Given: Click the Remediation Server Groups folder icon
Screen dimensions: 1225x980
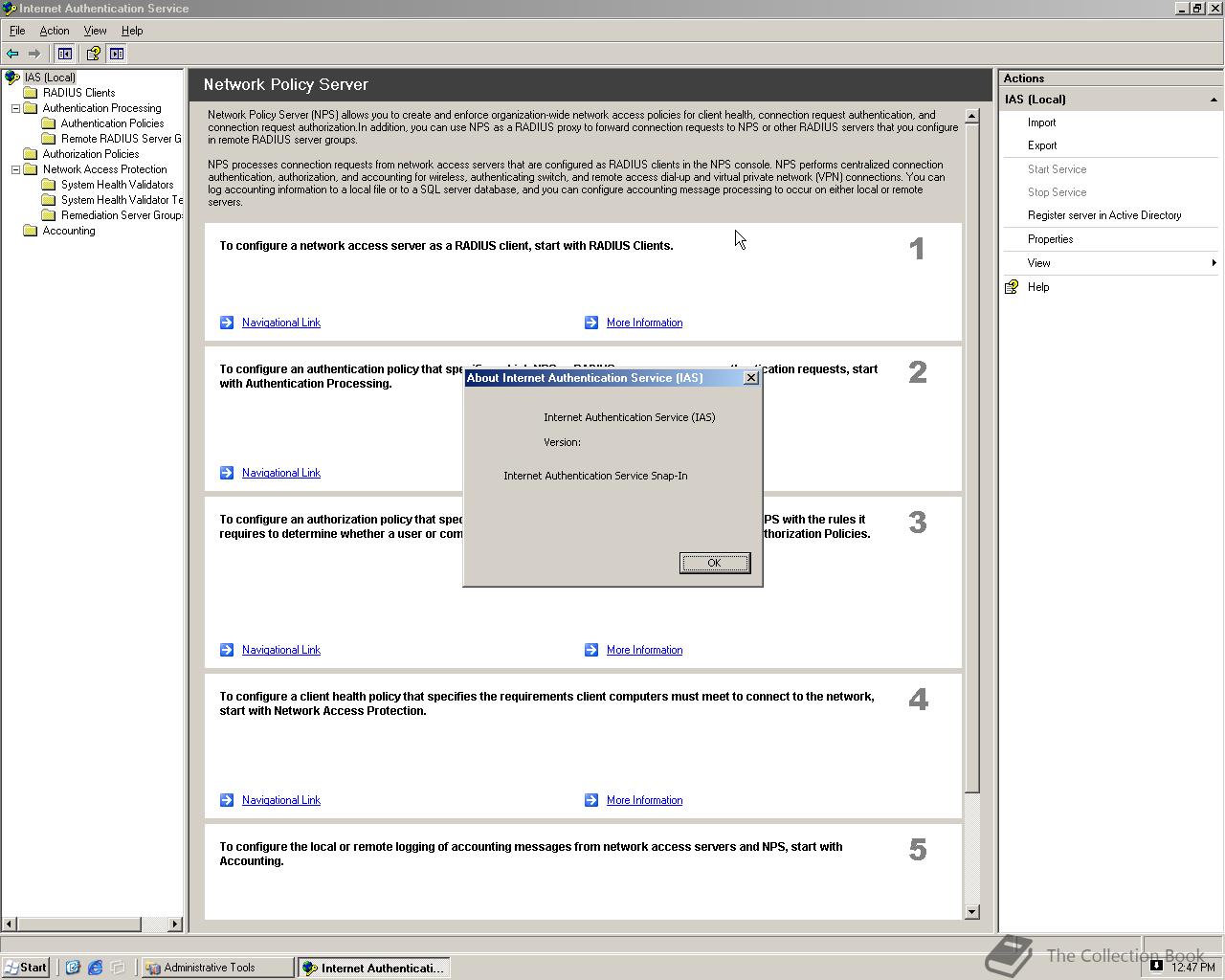Looking at the screenshot, I should [x=49, y=215].
